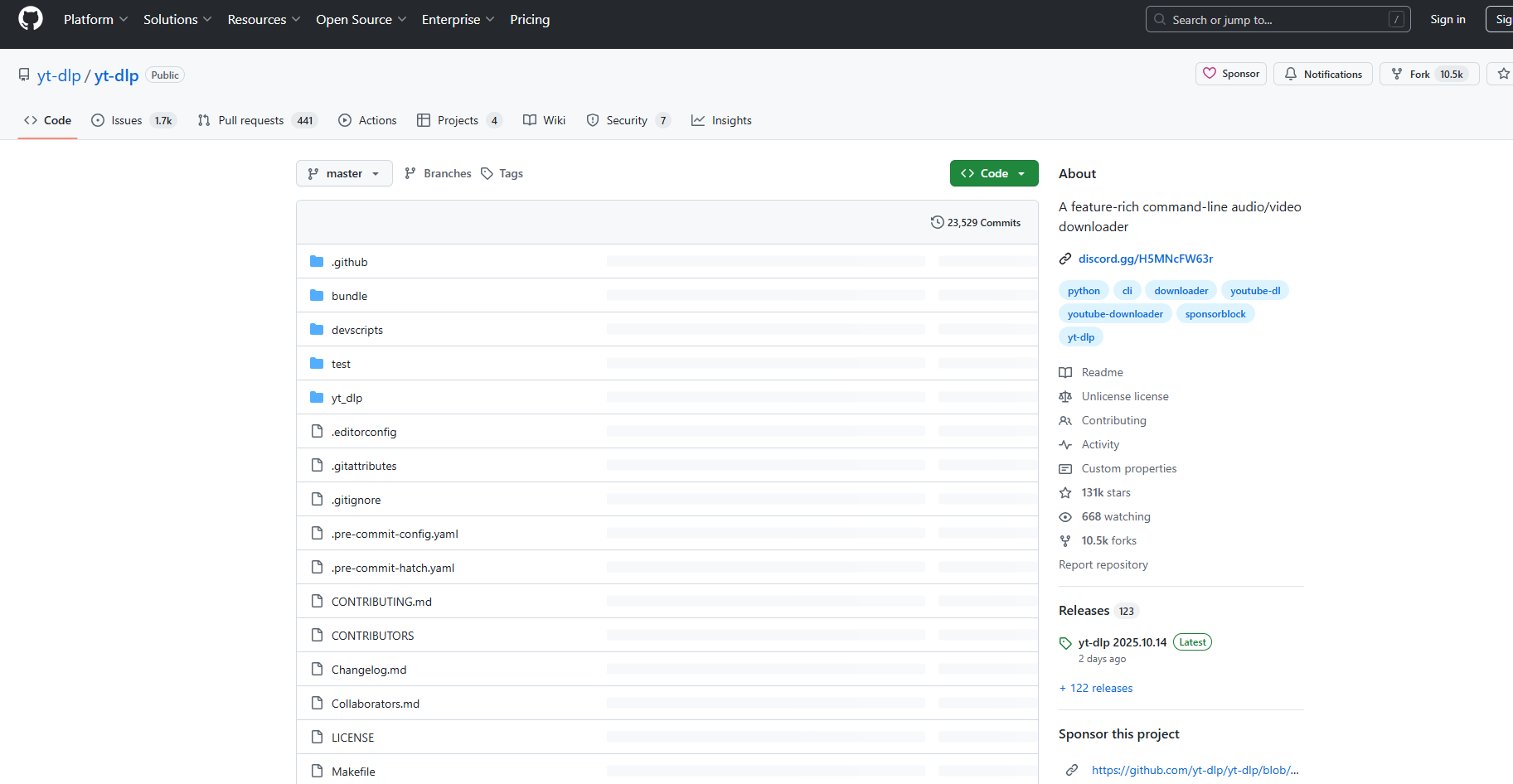
Task: Open the CONTRIBUTORS file
Action: pos(373,636)
